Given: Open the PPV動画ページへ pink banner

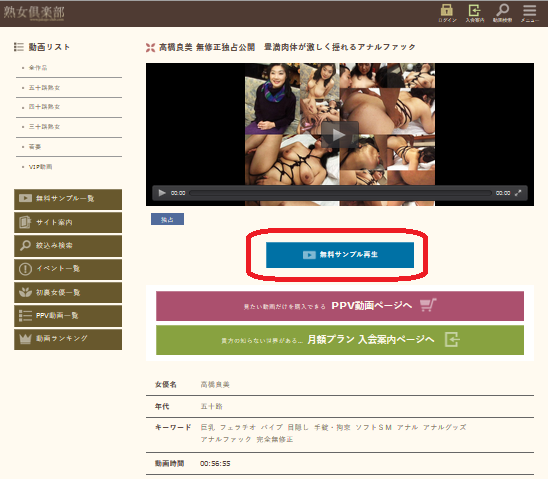Looking at the screenshot, I should coord(340,306).
